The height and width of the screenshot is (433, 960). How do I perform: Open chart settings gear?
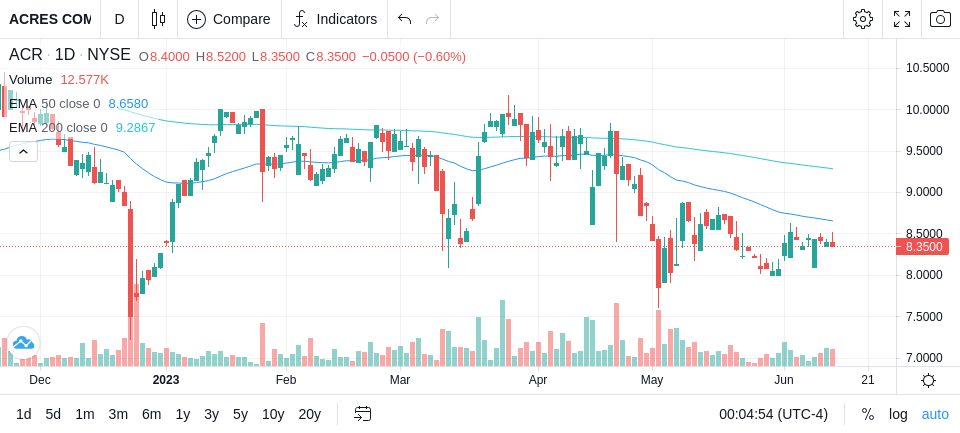pyautogui.click(x=863, y=19)
